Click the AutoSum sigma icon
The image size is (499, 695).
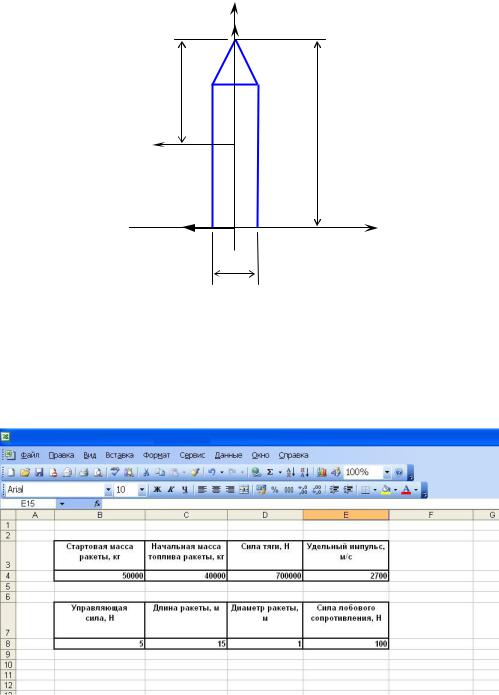[270, 472]
